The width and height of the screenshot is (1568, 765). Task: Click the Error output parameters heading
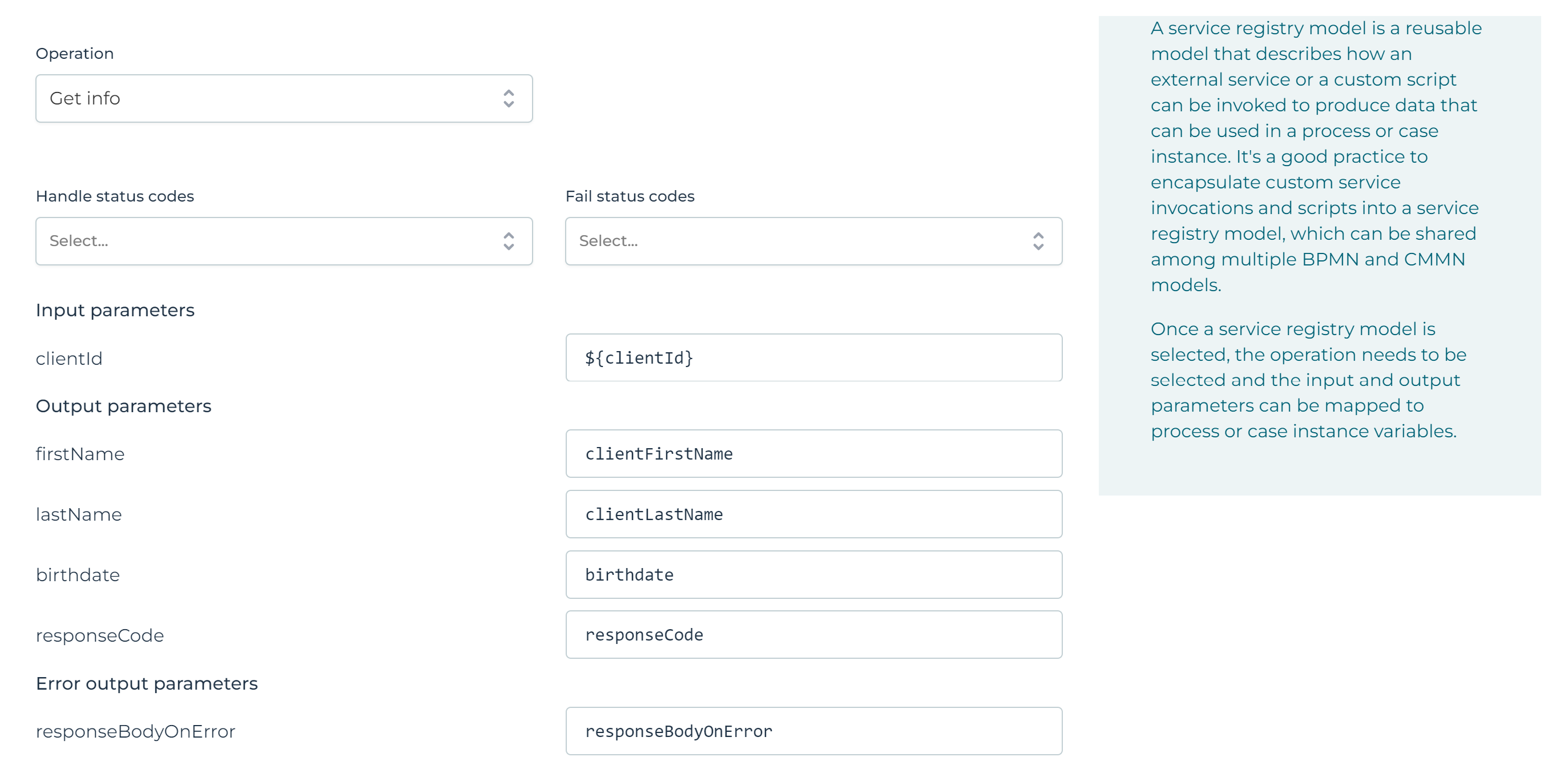point(147,683)
